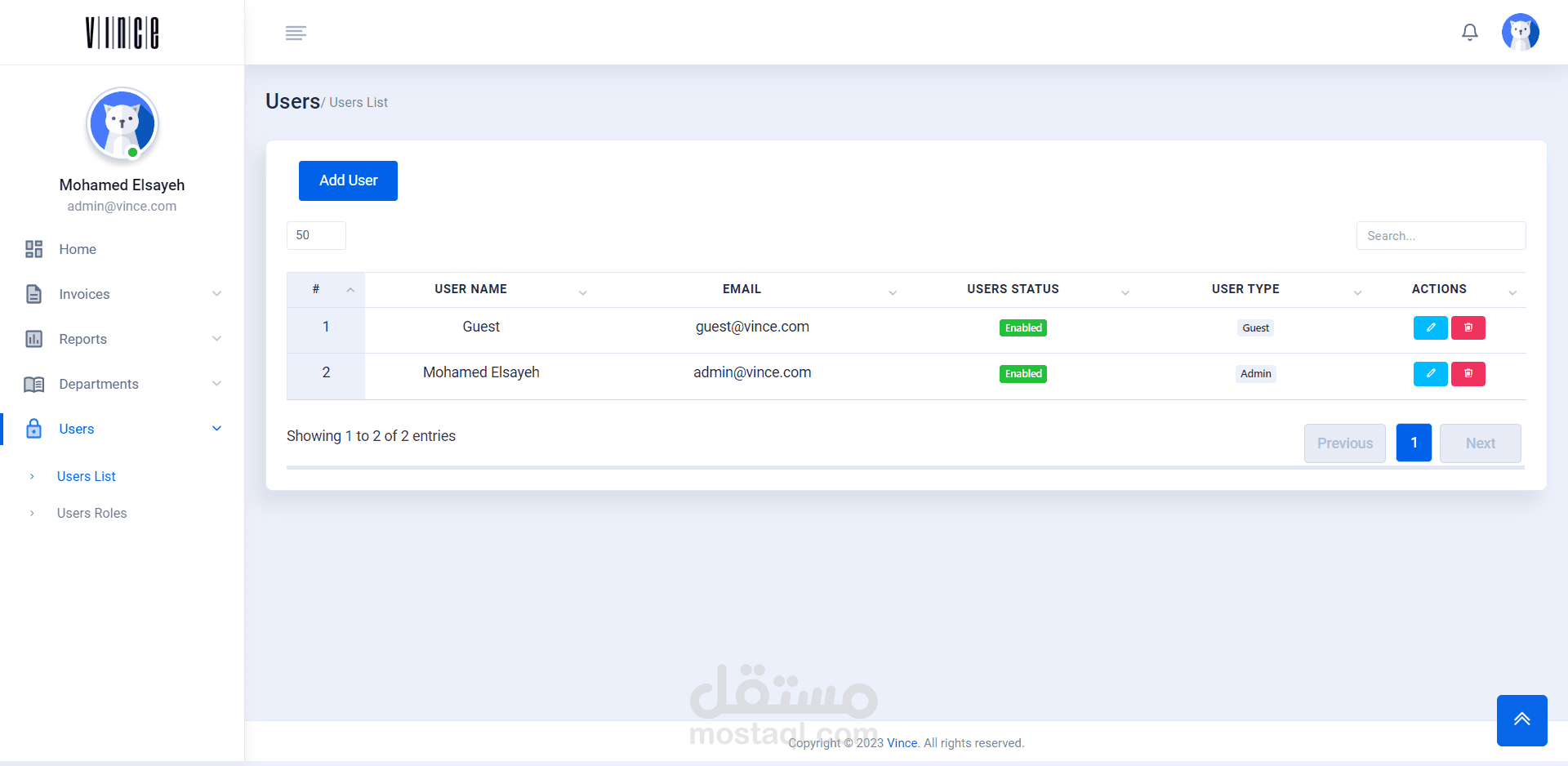Click the Vince logo

122,33
